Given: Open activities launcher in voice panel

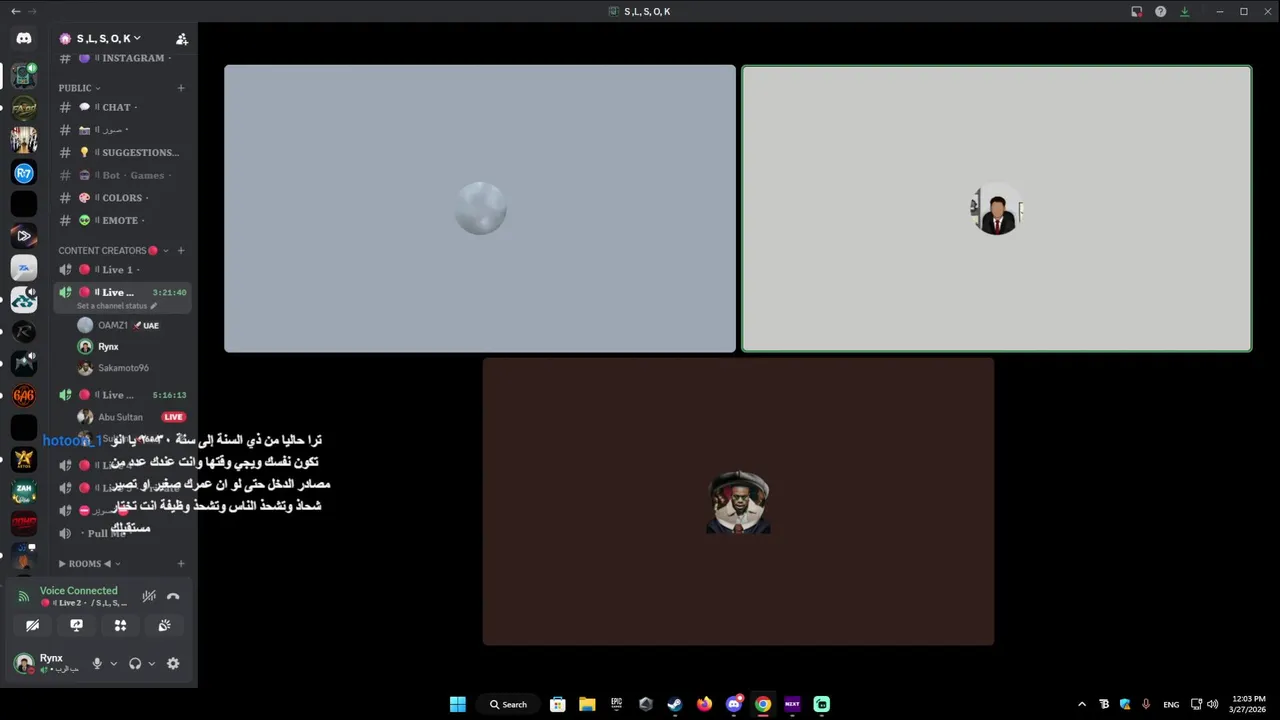Looking at the screenshot, I should [120, 625].
